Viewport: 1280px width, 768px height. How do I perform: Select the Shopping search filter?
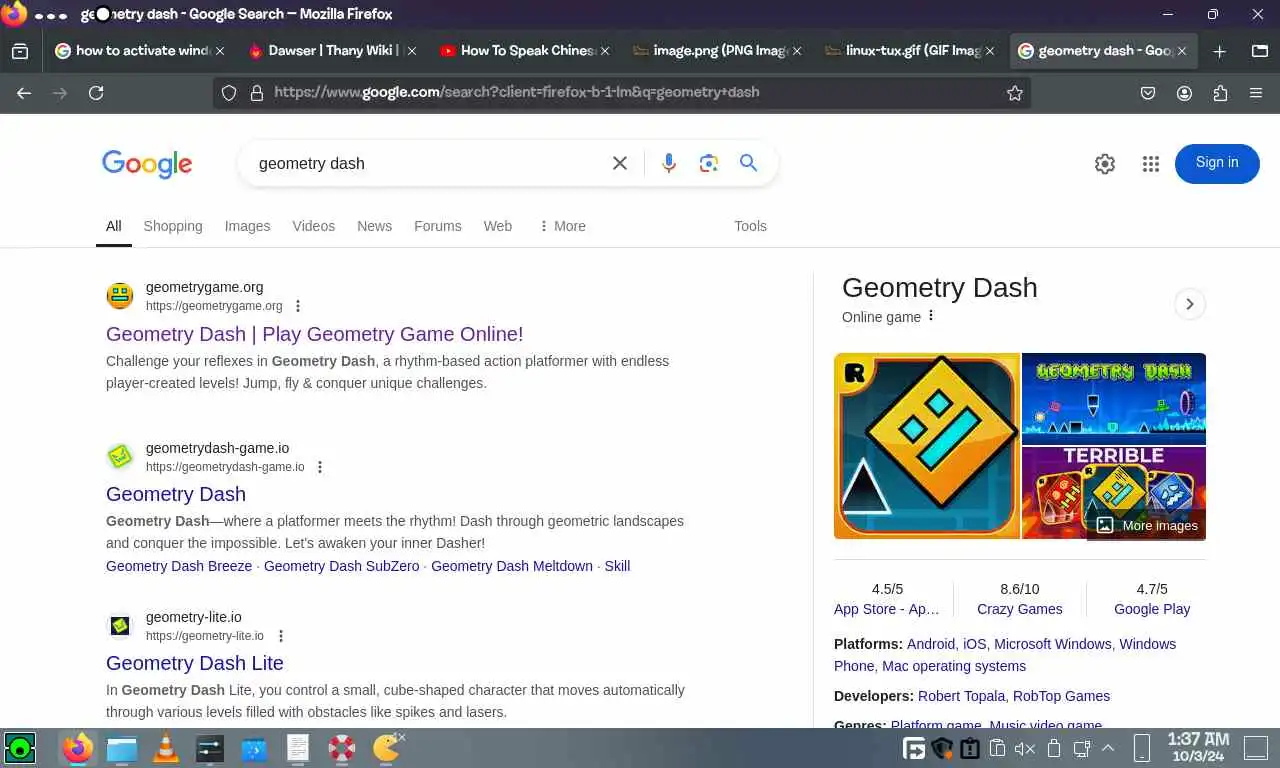pyautogui.click(x=173, y=226)
